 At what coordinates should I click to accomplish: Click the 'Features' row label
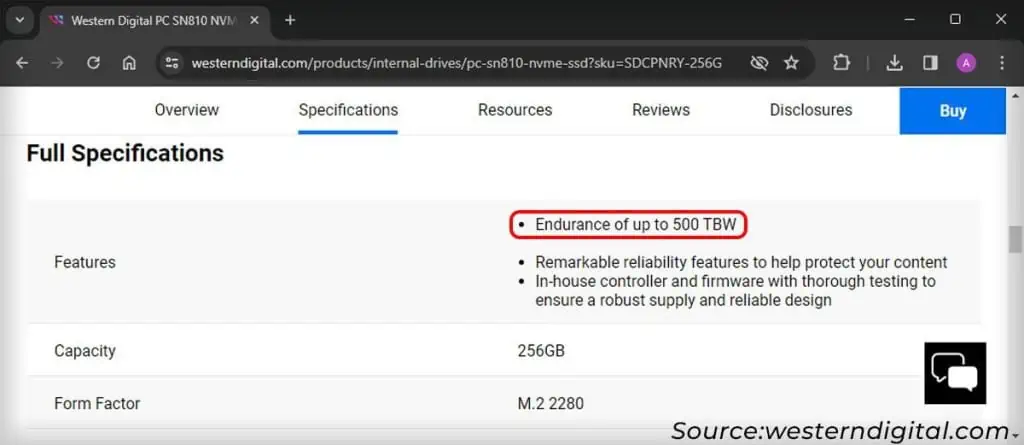click(x=85, y=262)
